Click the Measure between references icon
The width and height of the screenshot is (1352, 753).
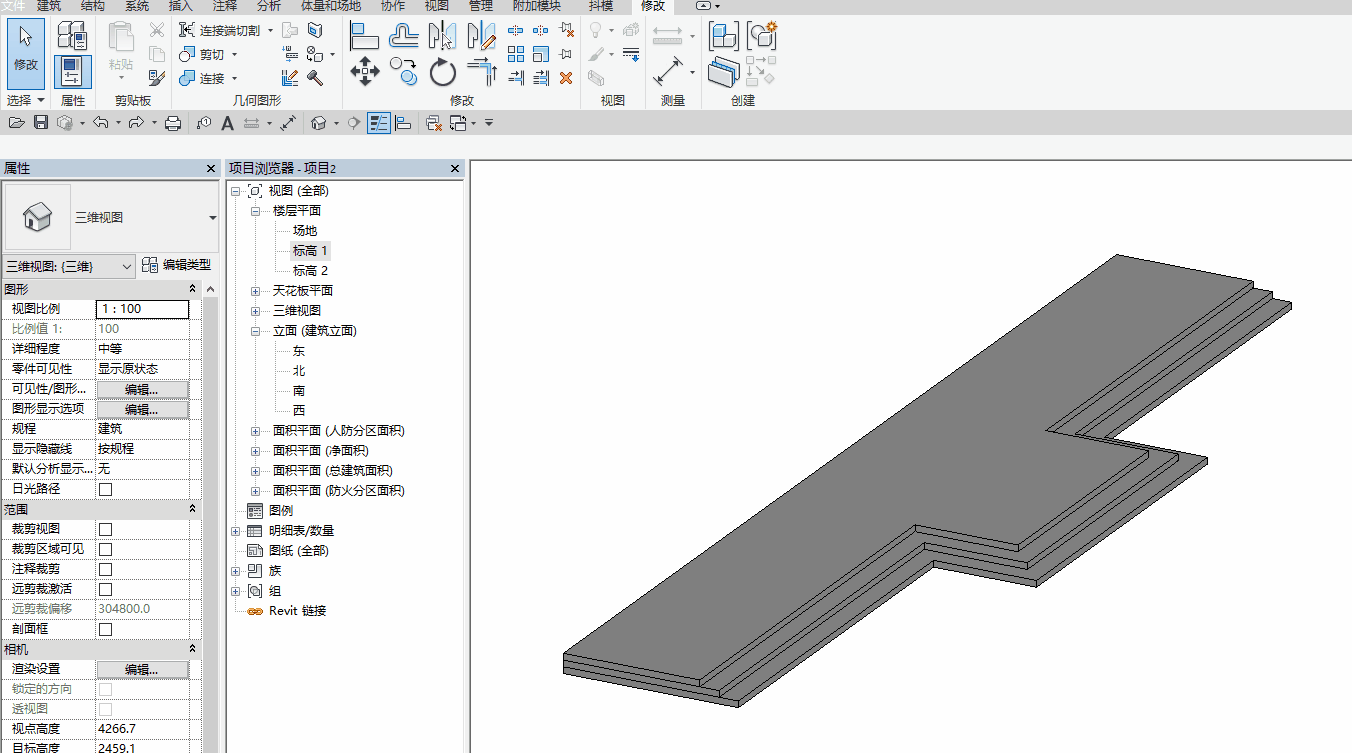[x=667, y=37]
